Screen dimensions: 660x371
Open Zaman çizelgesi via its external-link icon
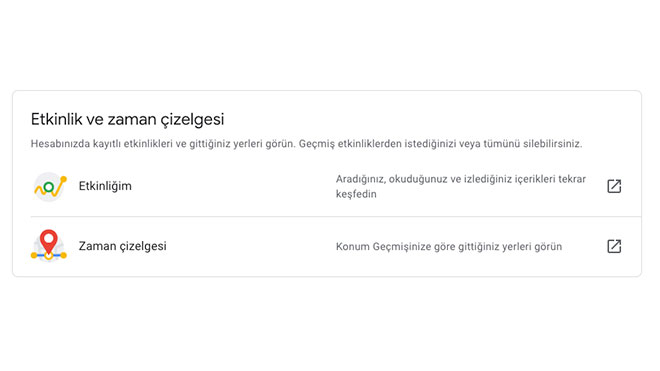(614, 246)
